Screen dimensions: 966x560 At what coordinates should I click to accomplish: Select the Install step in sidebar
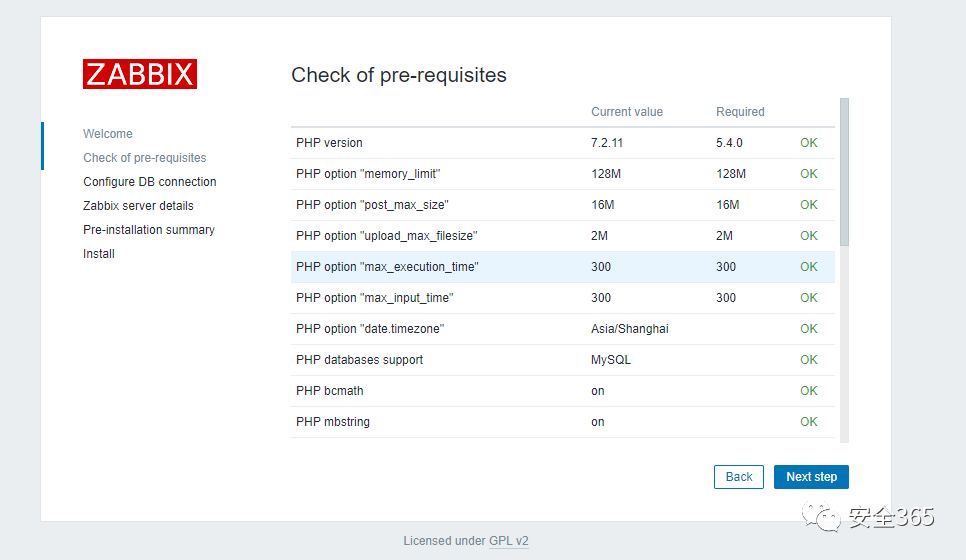coord(99,254)
